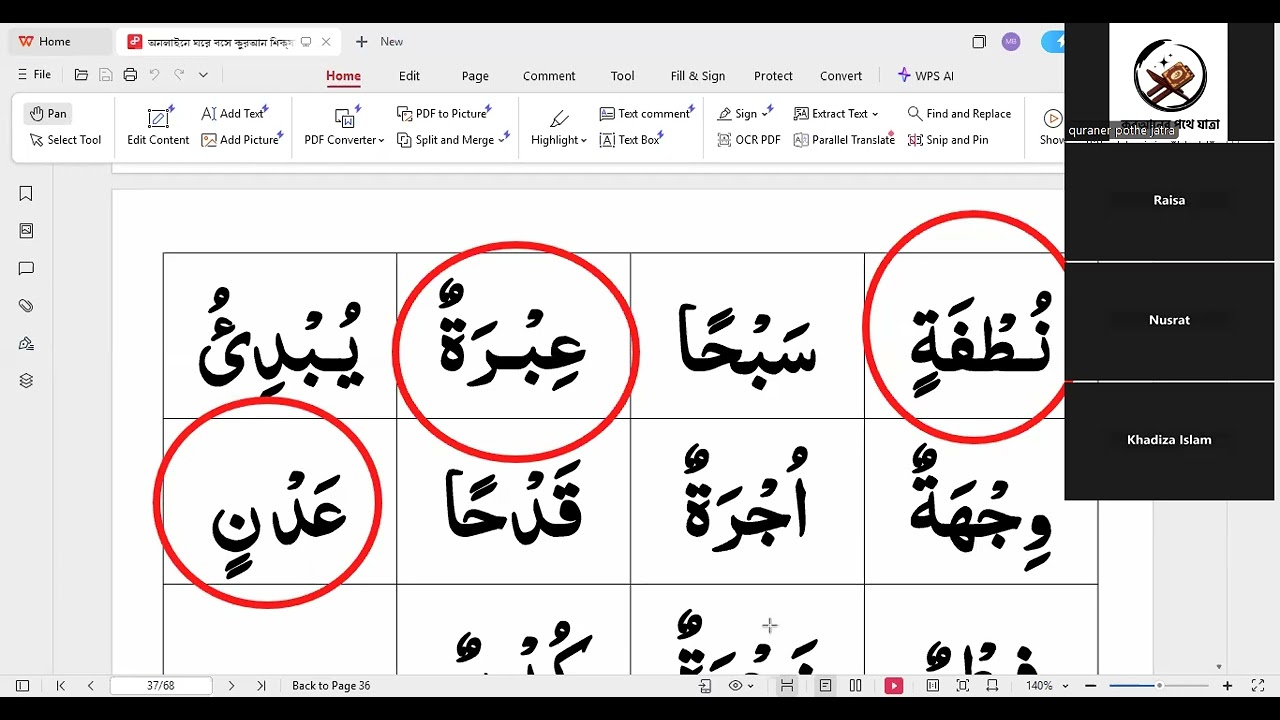
Task: Click the New tab button
Action: click(378, 42)
